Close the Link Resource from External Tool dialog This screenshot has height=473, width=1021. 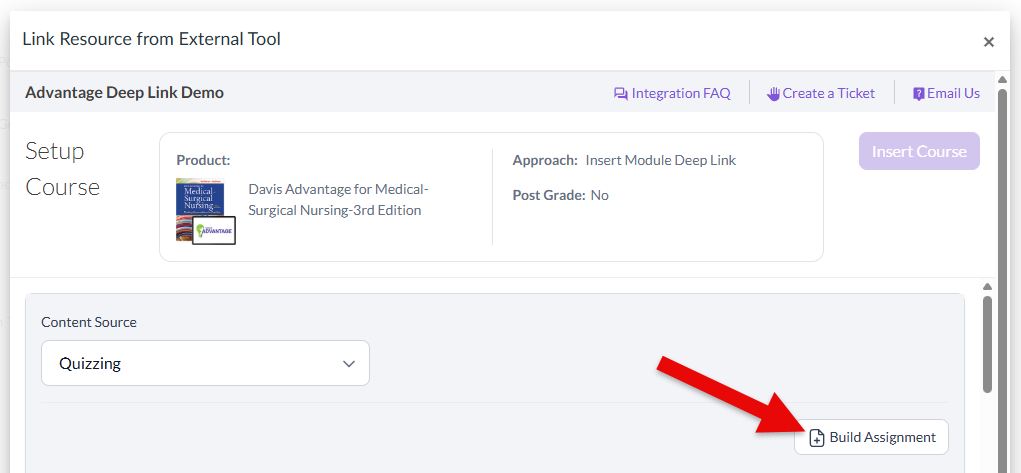click(988, 41)
